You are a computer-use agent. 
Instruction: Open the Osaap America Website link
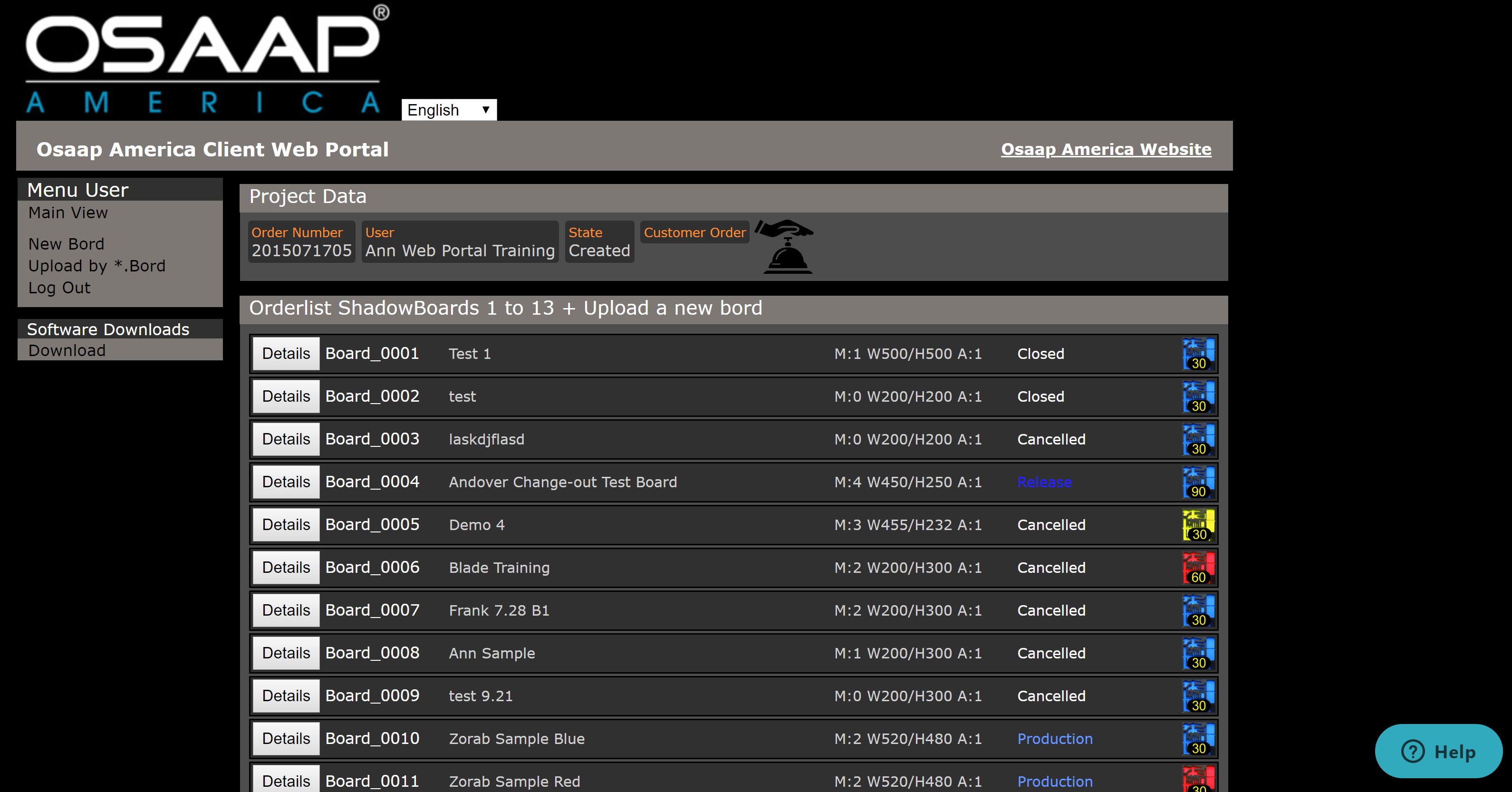coord(1106,149)
